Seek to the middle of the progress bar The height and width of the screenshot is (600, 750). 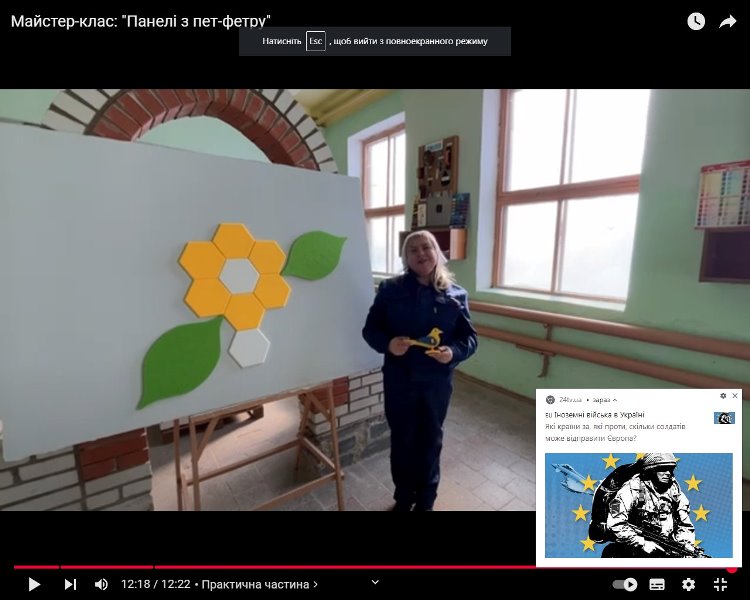click(375, 567)
